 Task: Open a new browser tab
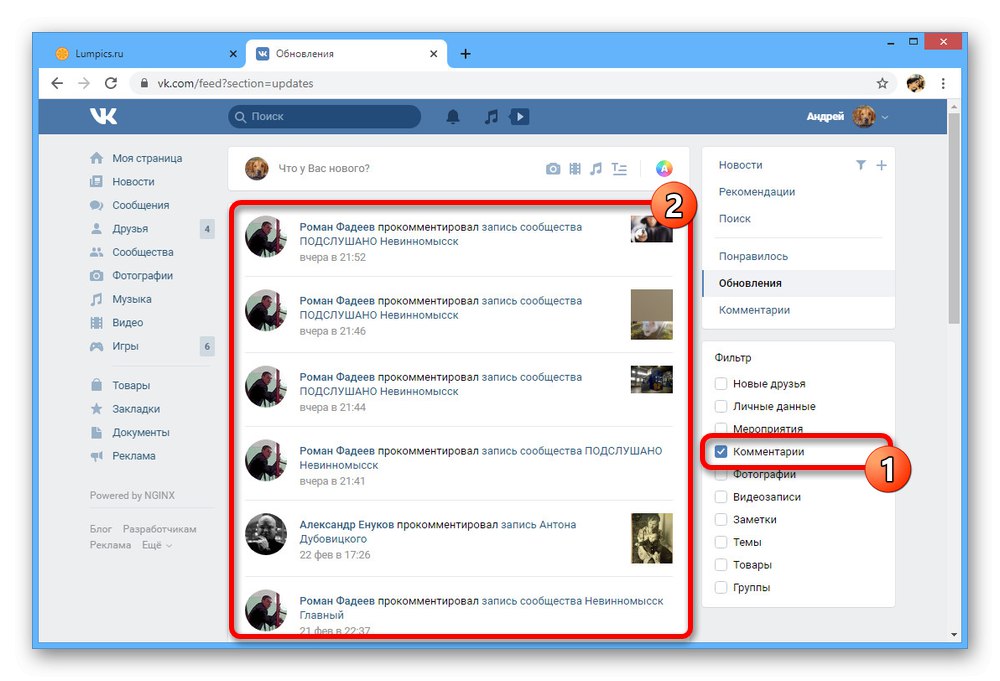point(466,54)
